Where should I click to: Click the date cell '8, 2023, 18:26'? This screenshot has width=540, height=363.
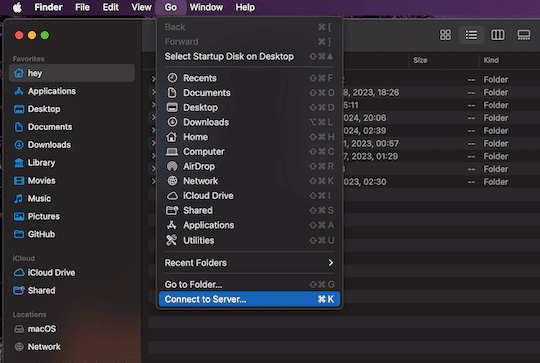point(372,93)
